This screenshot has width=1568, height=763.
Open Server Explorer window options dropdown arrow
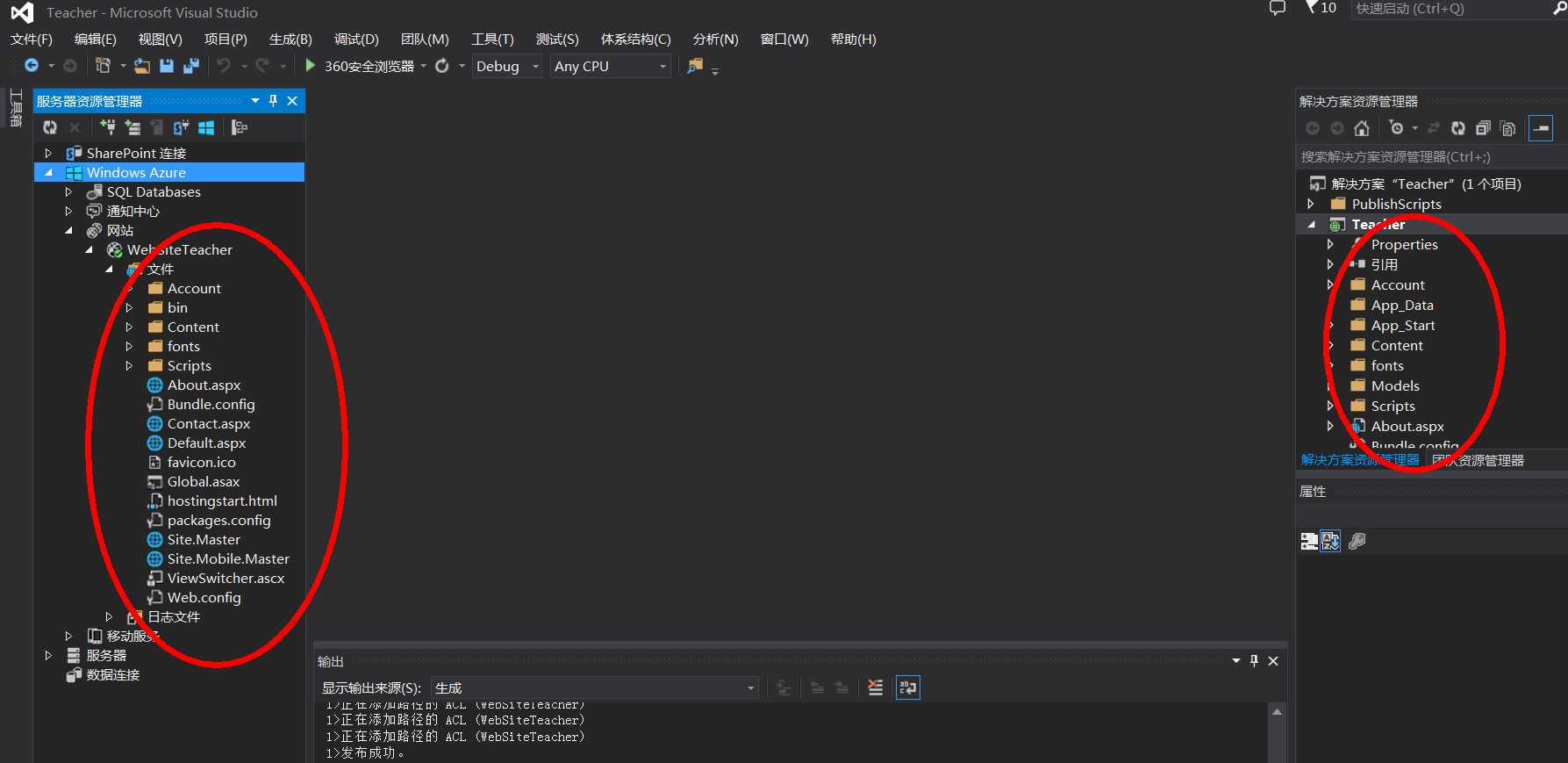255,101
